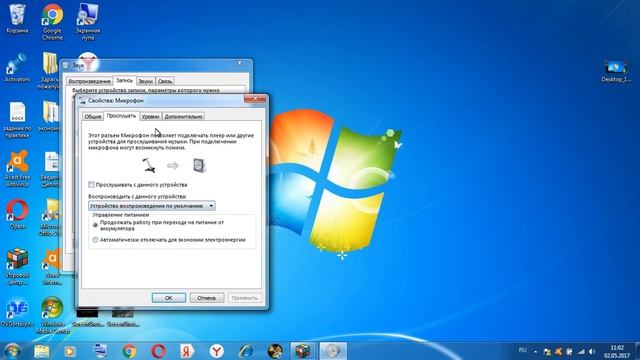Launch Opera from the desktop shortcut
This screenshot has height=360, width=640.
pyautogui.click(x=17, y=214)
